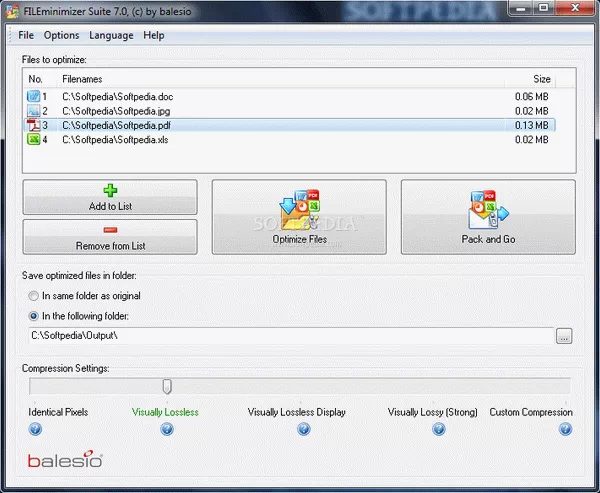Click the Add to List button label

[110, 206]
